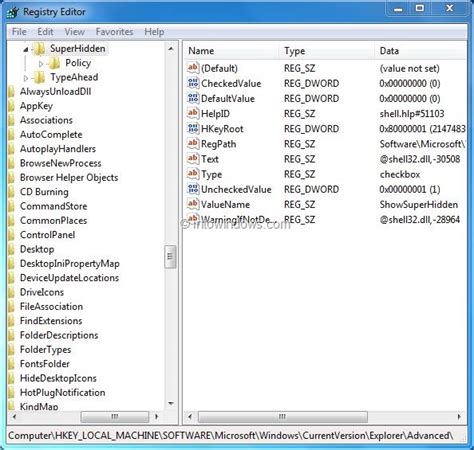Click the string icon next to RegPath
474x450 pixels.
(x=193, y=144)
